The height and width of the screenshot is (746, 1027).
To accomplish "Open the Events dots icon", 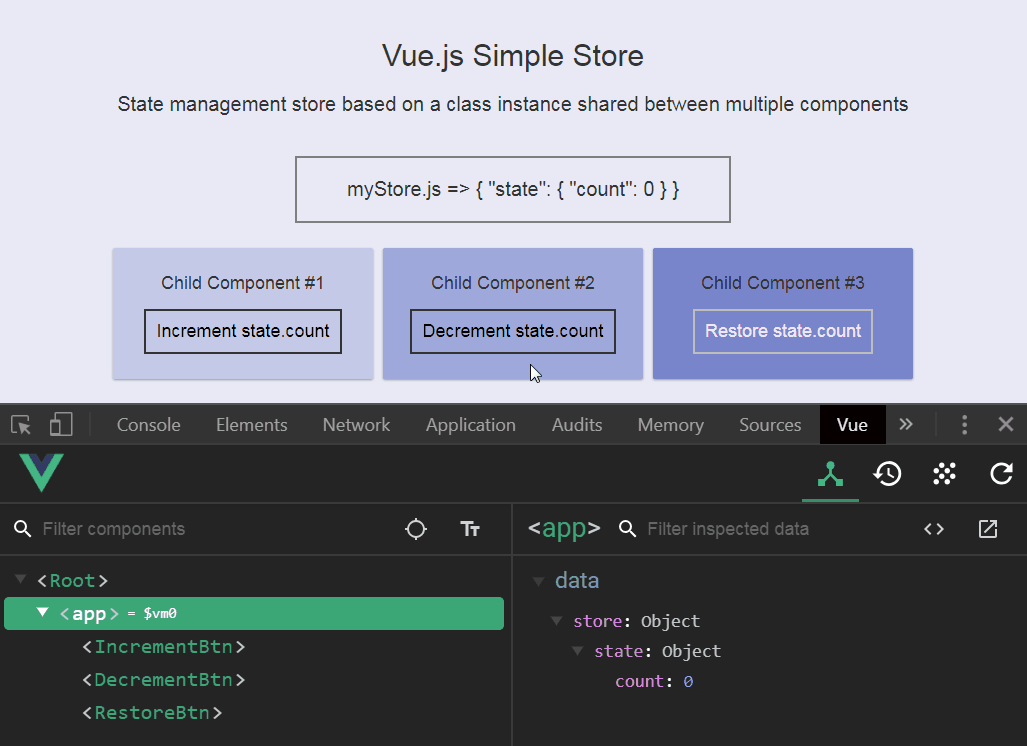I will [944, 474].
